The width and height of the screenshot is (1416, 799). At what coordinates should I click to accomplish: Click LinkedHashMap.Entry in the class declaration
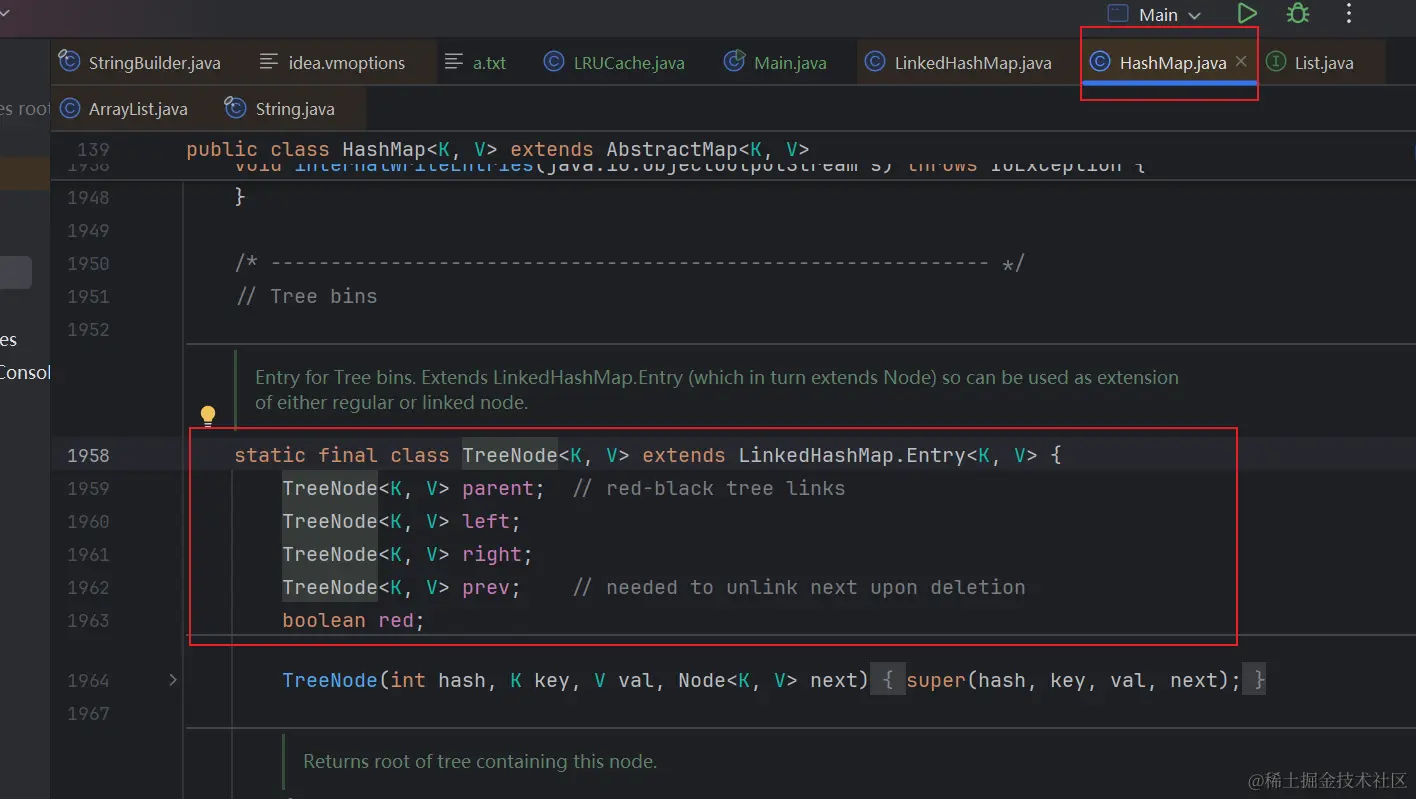point(852,455)
